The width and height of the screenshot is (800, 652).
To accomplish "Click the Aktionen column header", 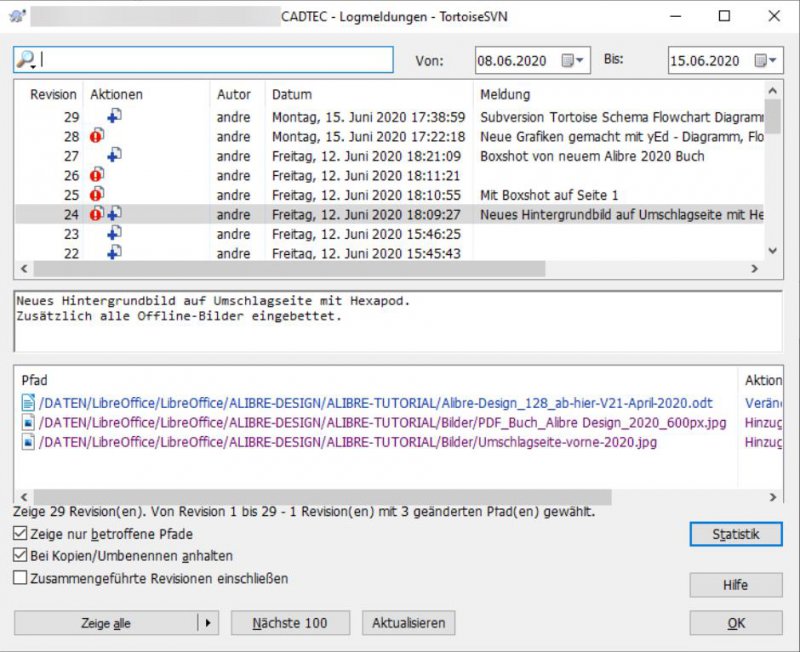I will [x=116, y=94].
